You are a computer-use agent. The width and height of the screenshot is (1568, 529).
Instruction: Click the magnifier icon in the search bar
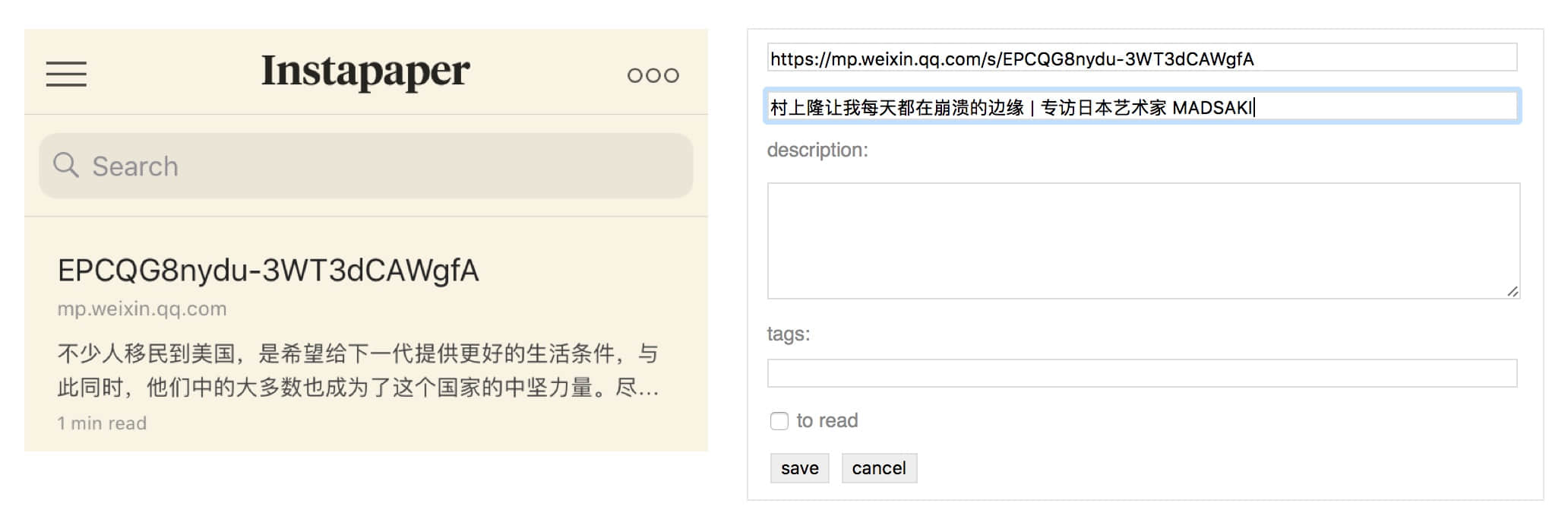(66, 165)
